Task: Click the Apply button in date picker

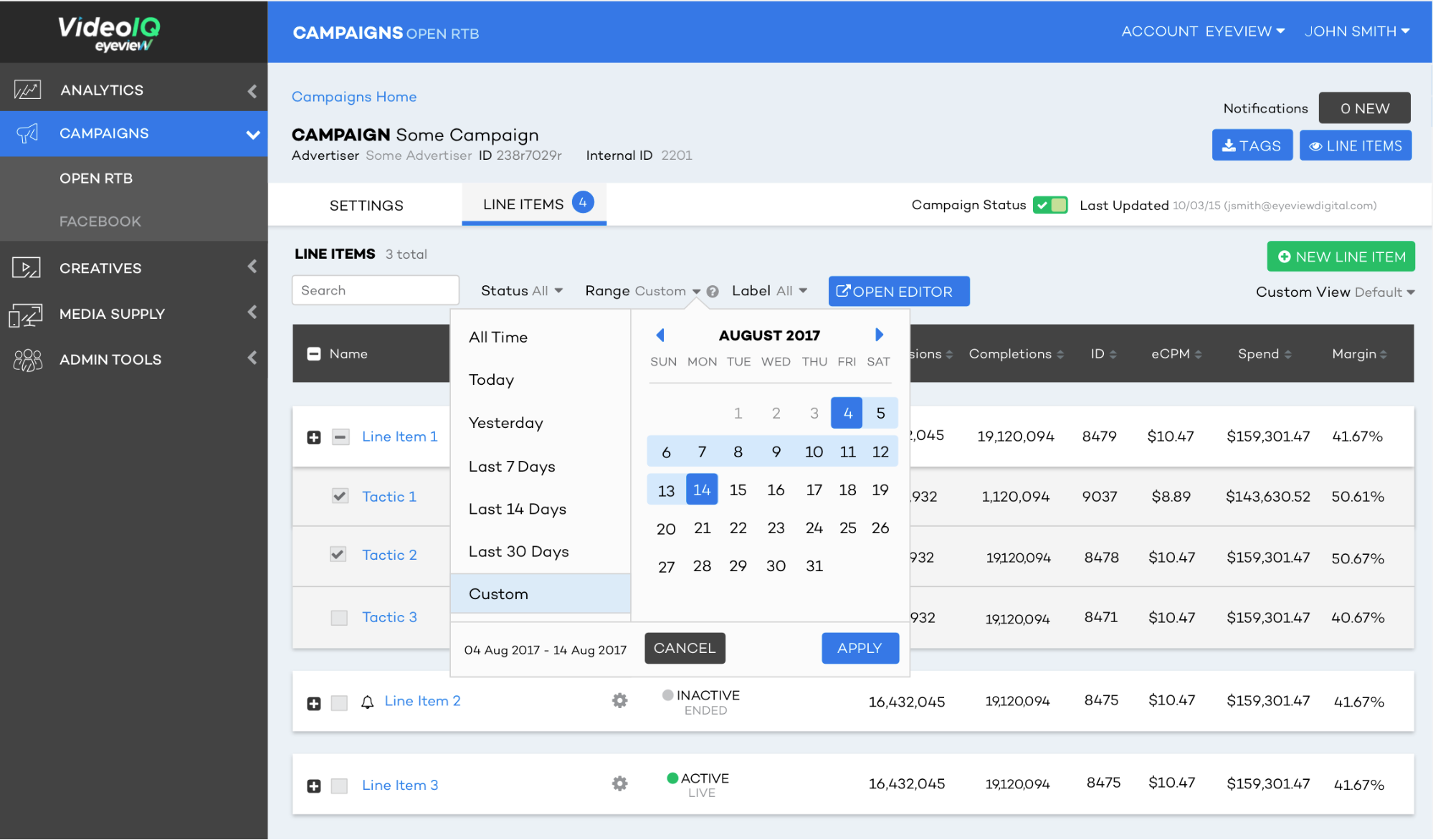Action: tap(860, 648)
